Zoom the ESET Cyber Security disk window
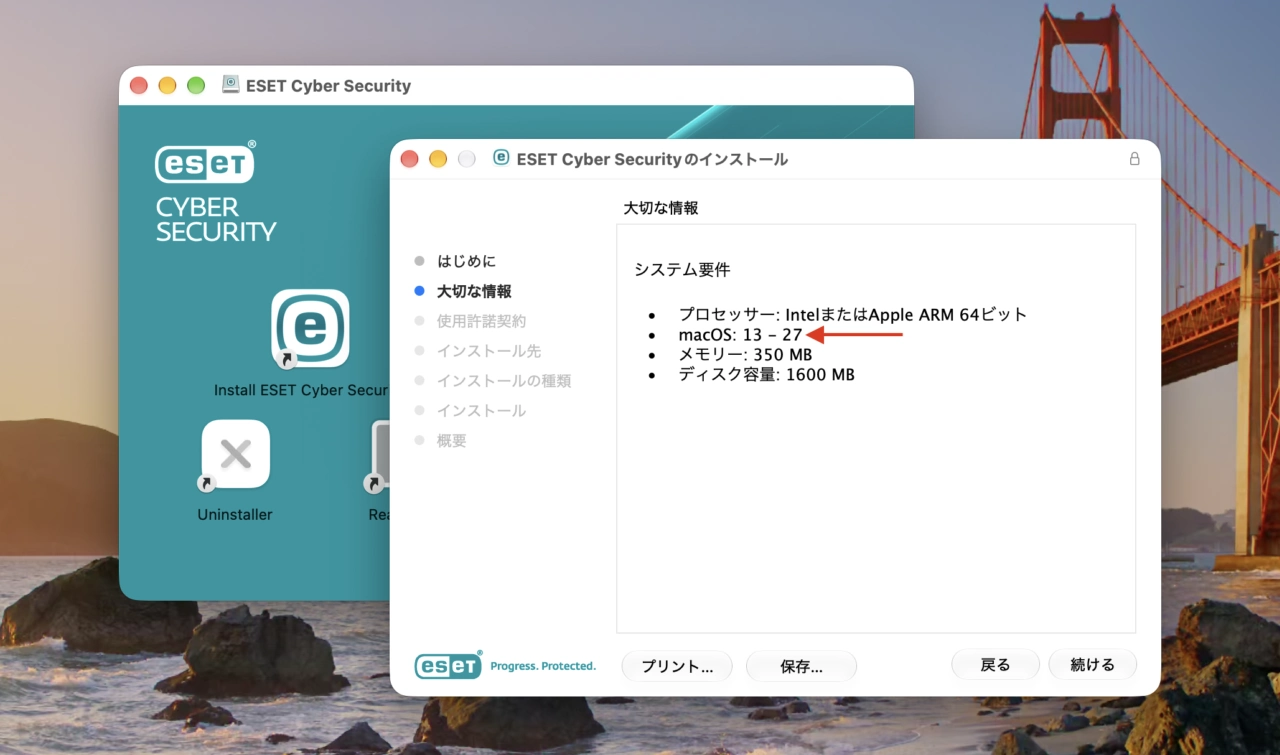Screen dimensions: 1280x755 [196, 86]
